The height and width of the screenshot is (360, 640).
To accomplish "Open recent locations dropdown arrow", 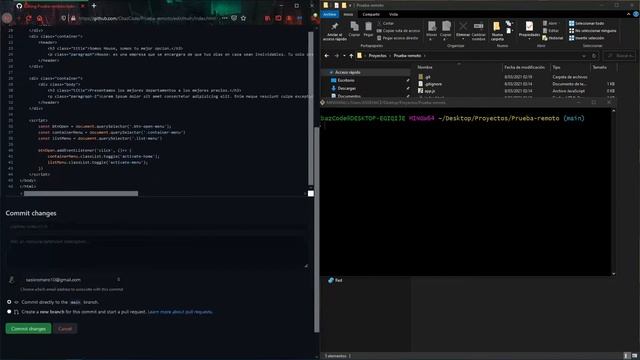I will click(344, 56).
